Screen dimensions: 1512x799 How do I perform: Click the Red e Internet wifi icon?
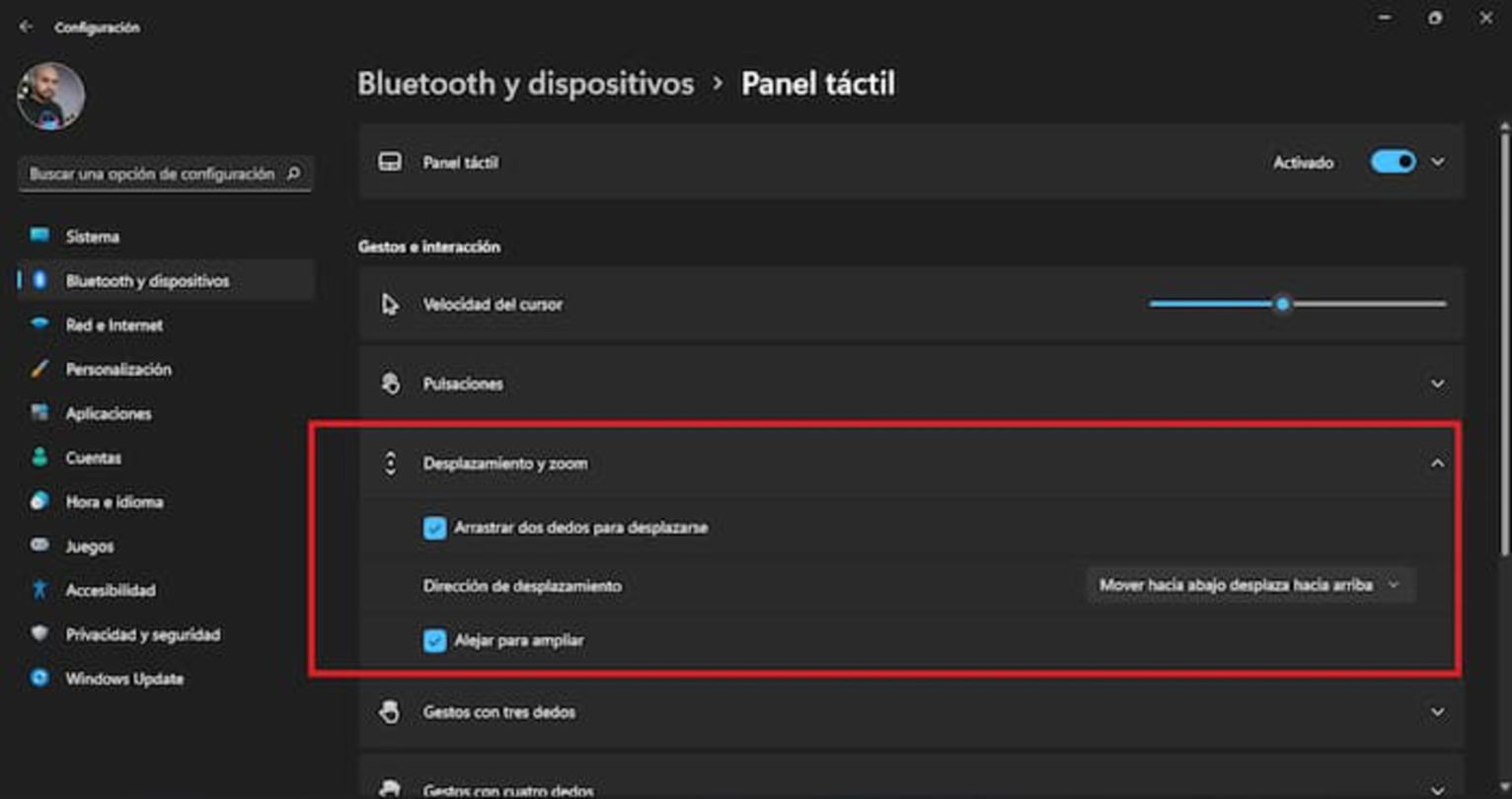(x=39, y=325)
